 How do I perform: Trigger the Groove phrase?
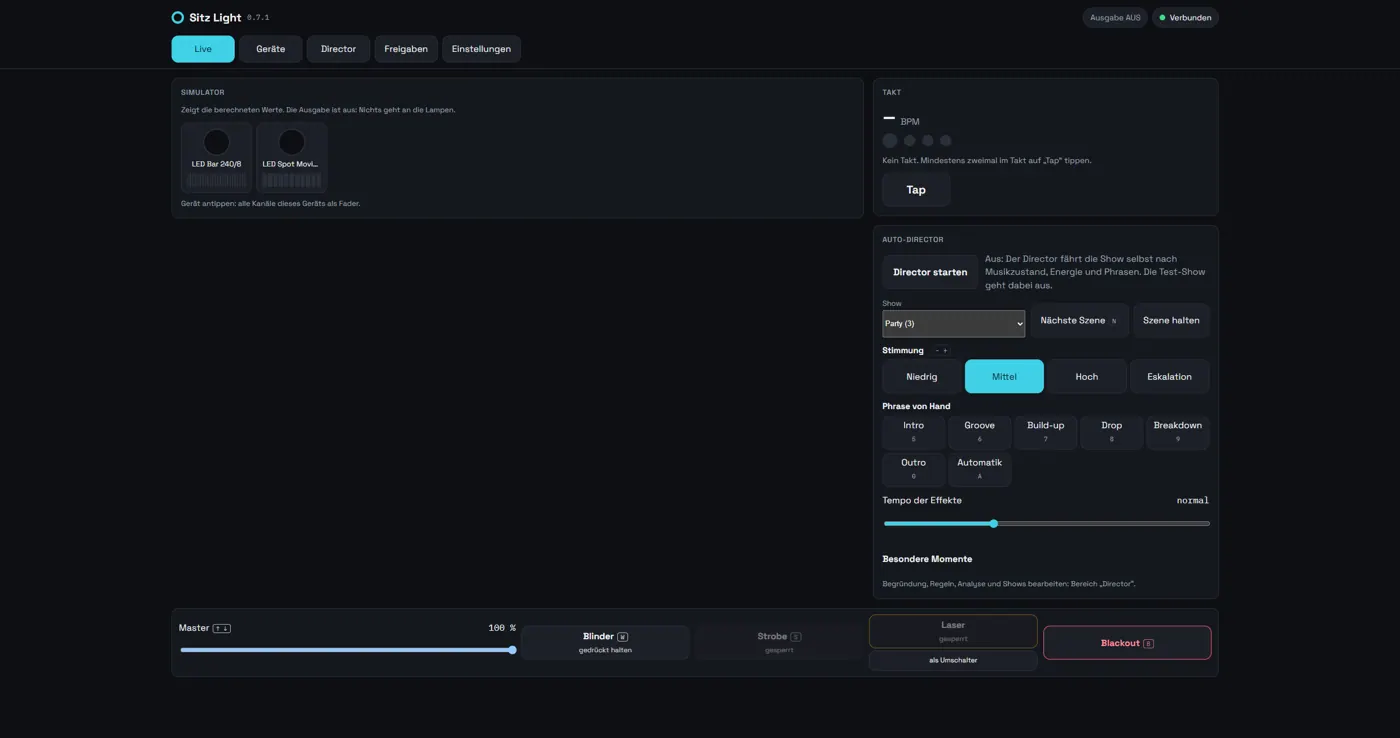[979, 432]
